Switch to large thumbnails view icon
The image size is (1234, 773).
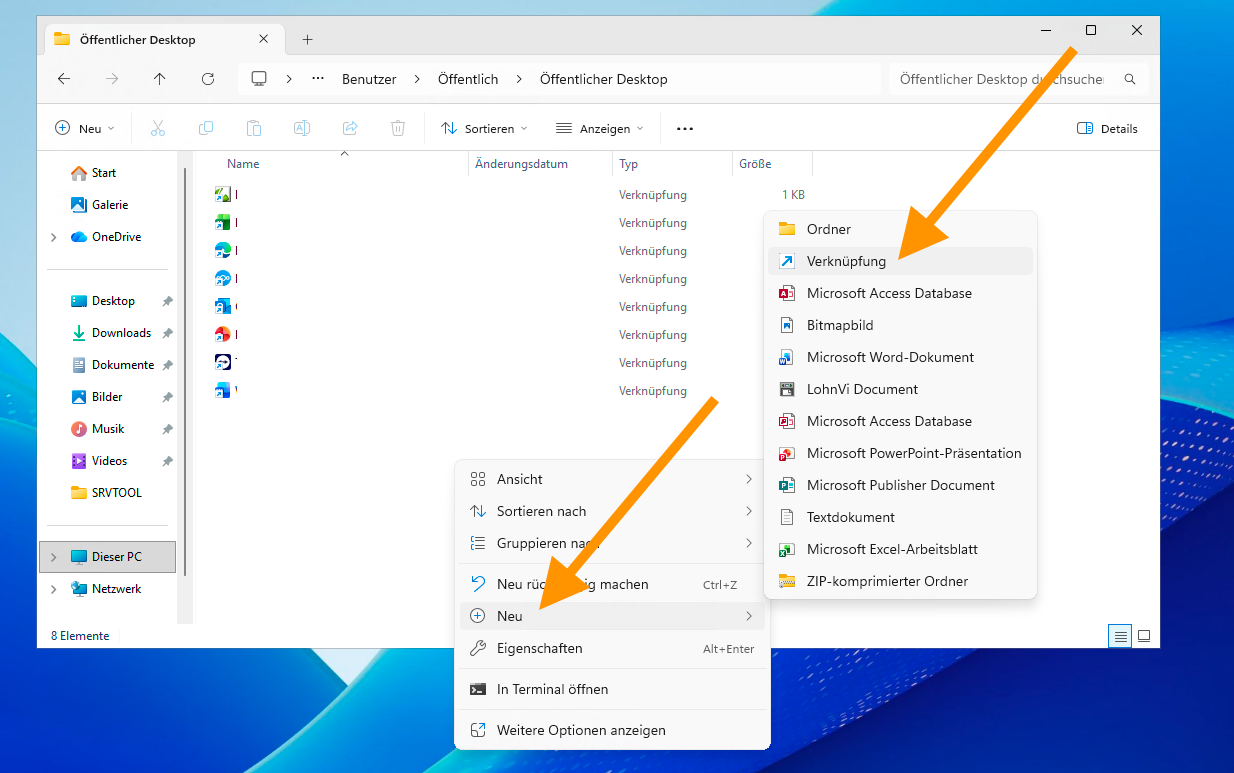[1144, 636]
